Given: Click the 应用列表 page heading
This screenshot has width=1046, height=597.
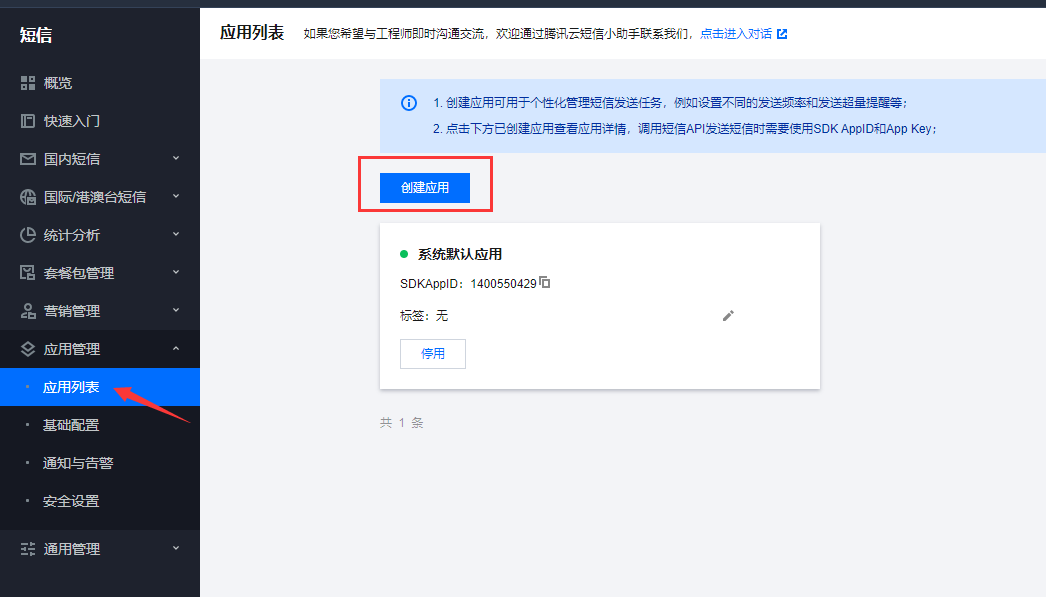Looking at the screenshot, I should [252, 33].
